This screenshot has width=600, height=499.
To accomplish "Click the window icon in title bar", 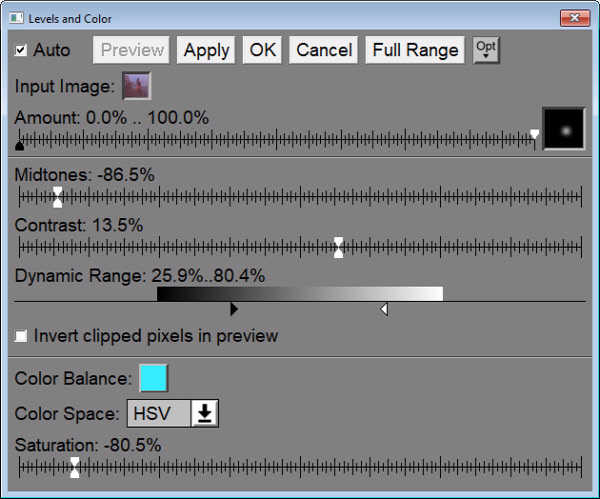I will click(17, 18).
